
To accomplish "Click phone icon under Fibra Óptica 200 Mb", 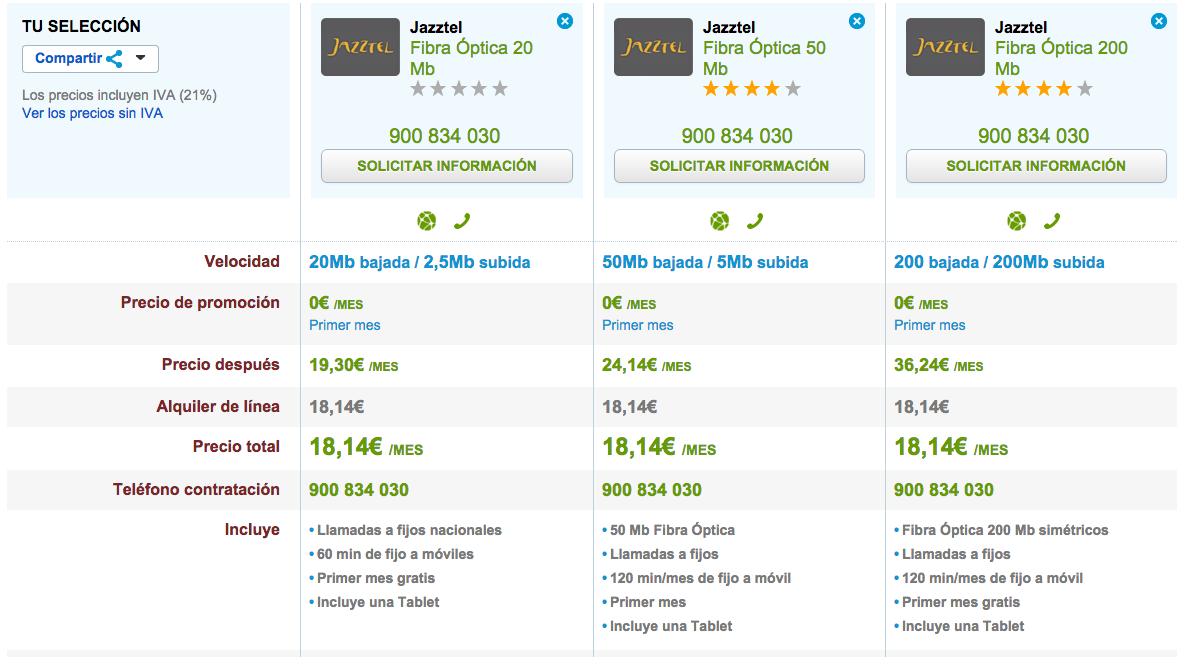I will (1052, 221).
